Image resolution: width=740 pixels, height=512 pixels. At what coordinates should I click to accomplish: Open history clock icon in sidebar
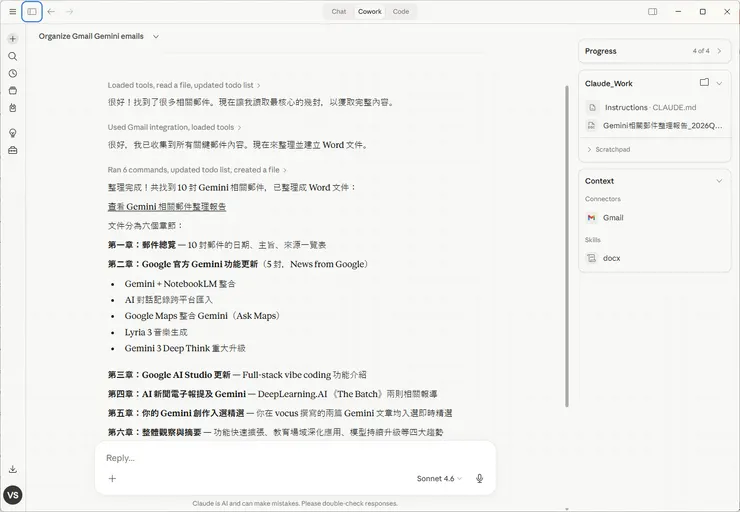pyautogui.click(x=13, y=73)
